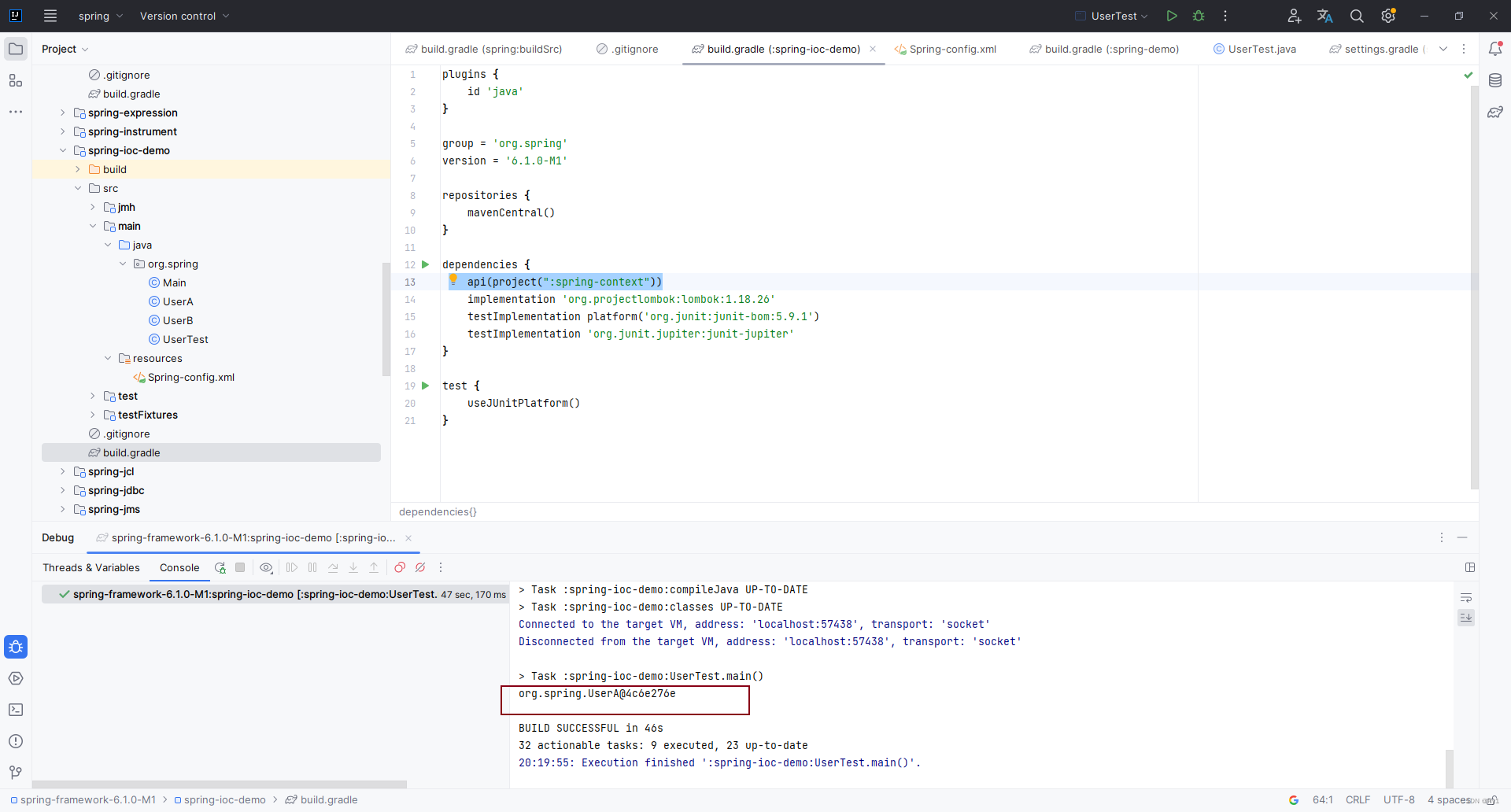Open UserA class in project tree
1511x812 pixels.
(178, 301)
